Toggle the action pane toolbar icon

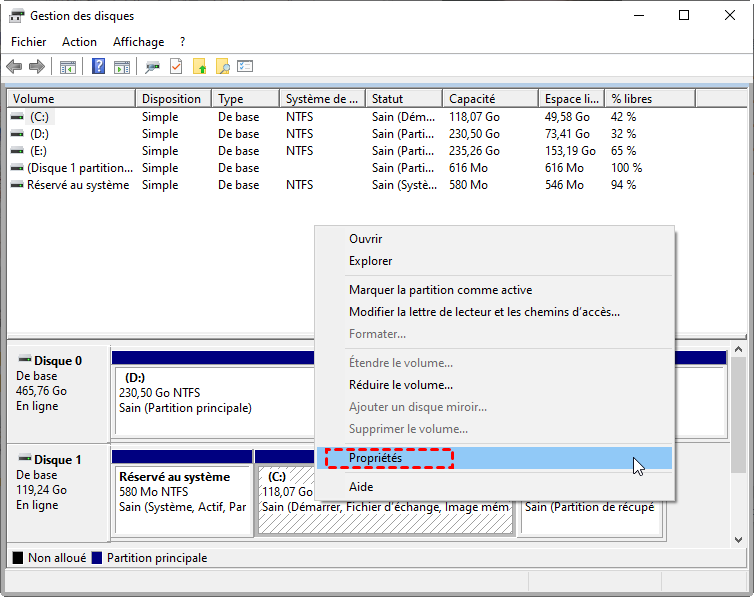click(x=122, y=67)
